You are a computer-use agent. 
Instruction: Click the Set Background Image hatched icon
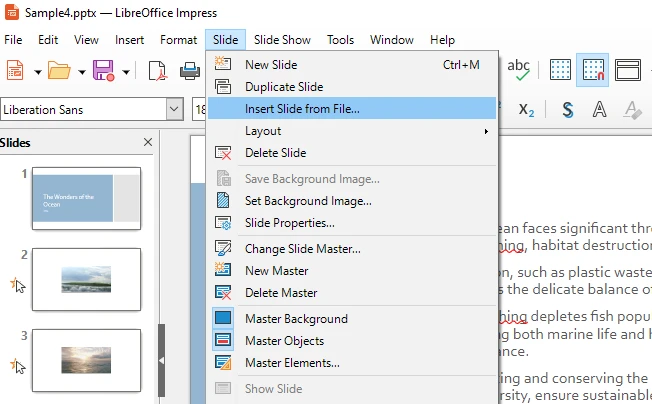223,200
